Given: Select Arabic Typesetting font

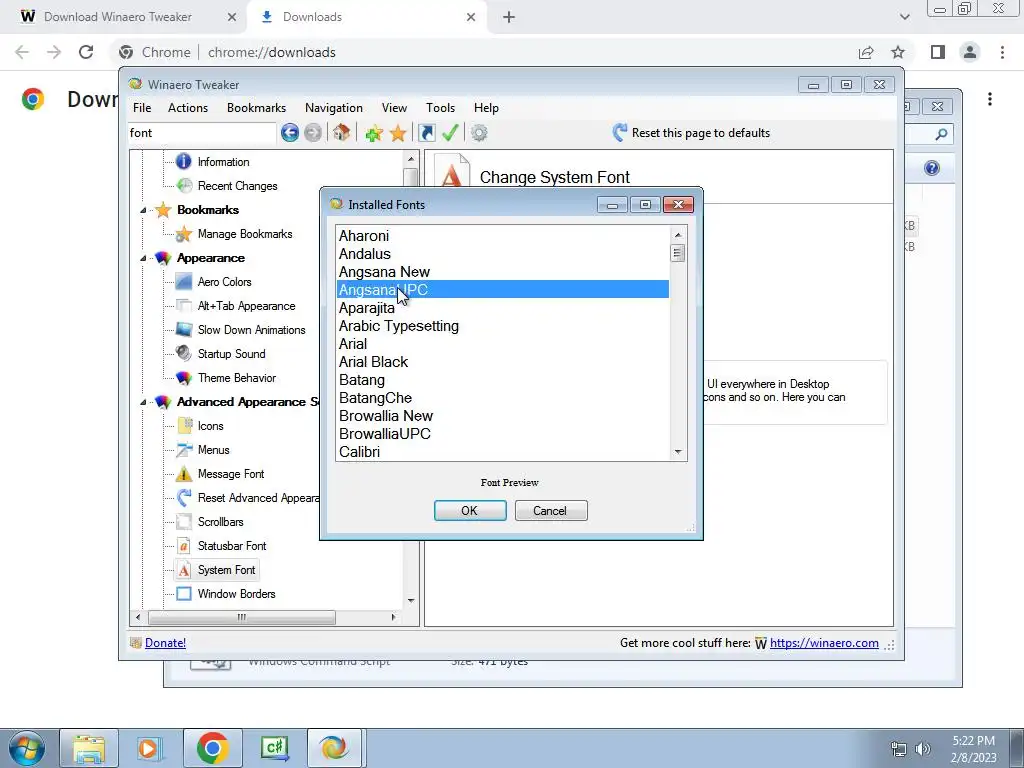Looking at the screenshot, I should [x=502, y=326].
